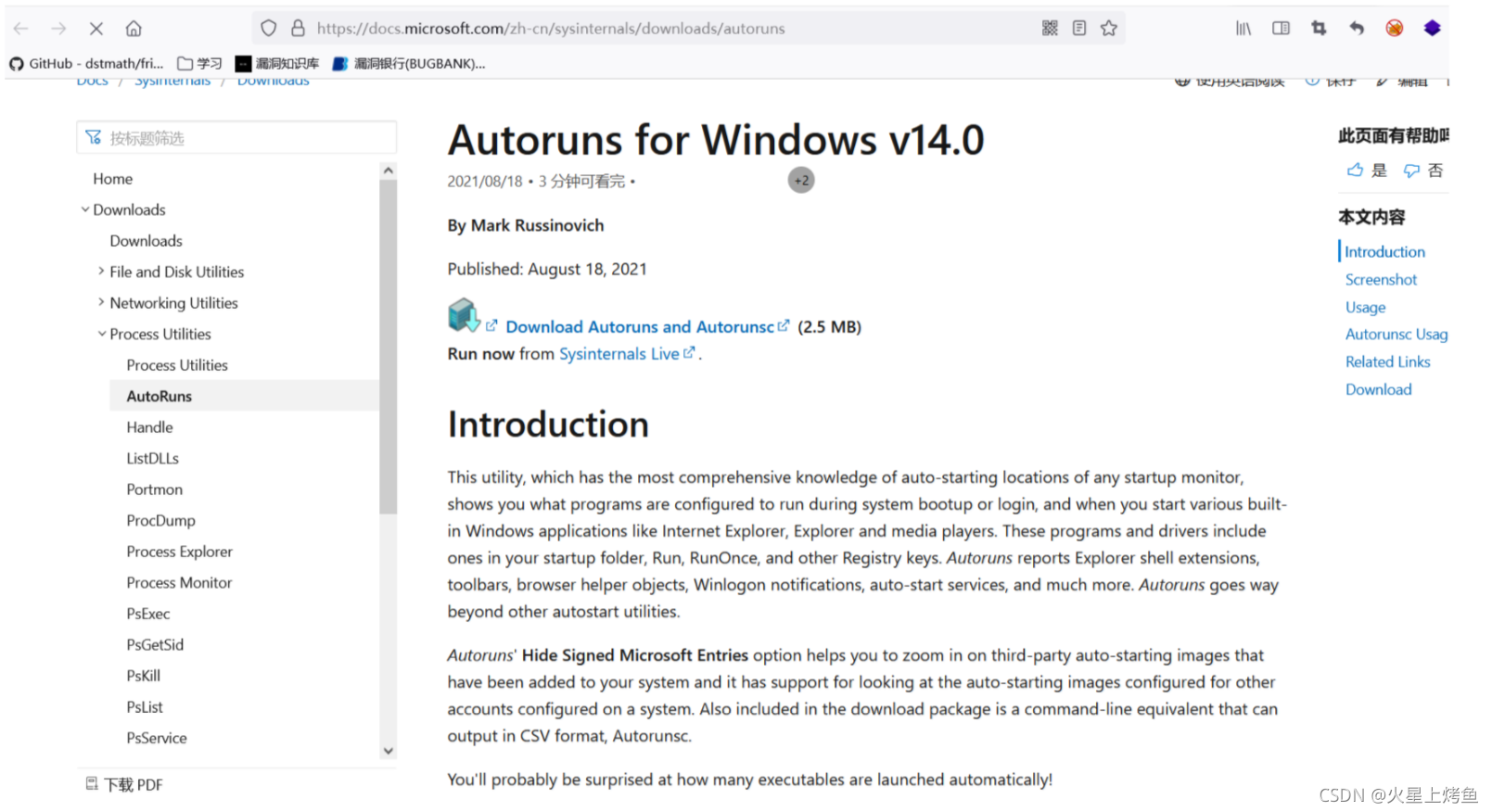The height and width of the screenshot is (812, 1492).
Task: Stop page loading with X button
Action: coord(96,29)
